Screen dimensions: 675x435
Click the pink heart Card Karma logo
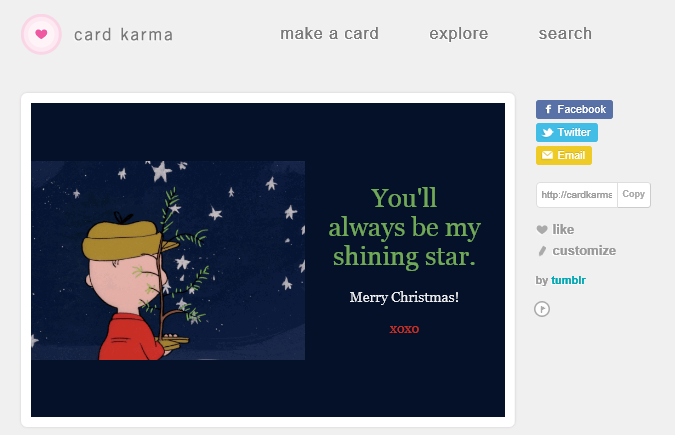coord(41,34)
